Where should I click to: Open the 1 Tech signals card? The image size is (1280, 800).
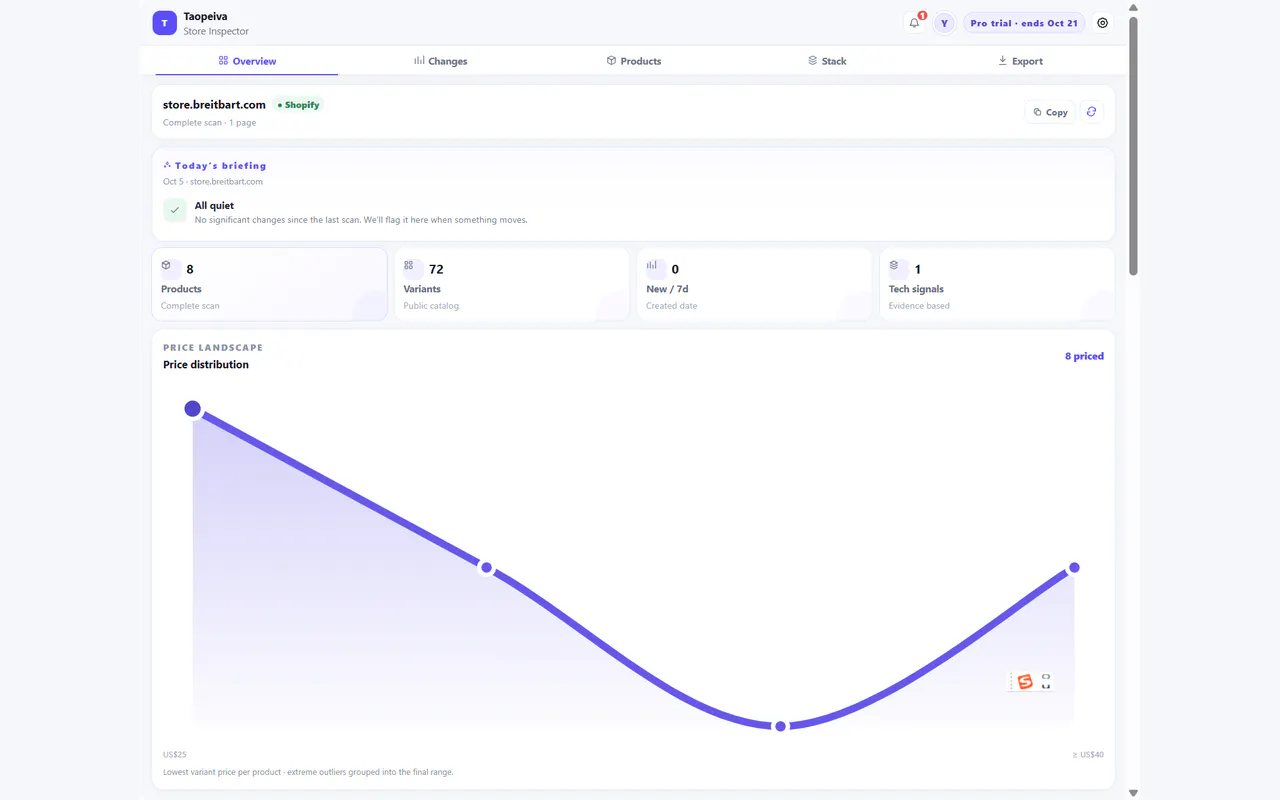[997, 284]
